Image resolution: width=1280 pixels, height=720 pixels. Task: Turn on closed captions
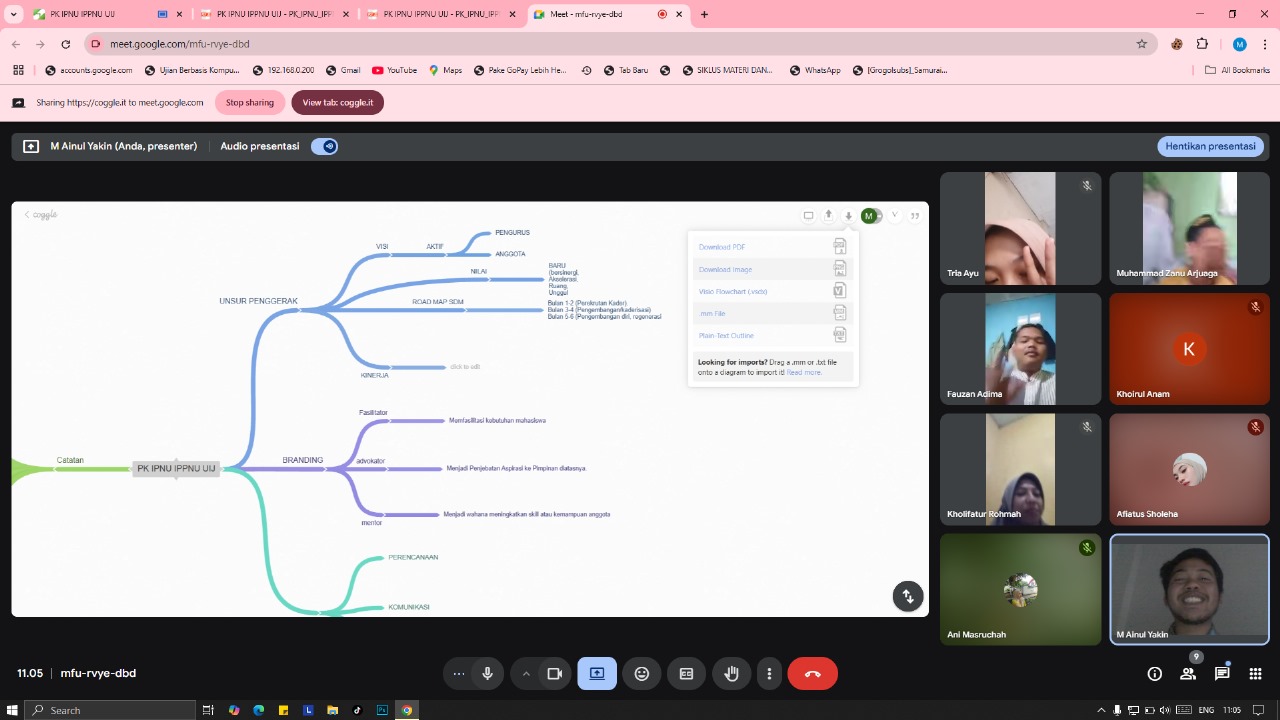point(686,674)
